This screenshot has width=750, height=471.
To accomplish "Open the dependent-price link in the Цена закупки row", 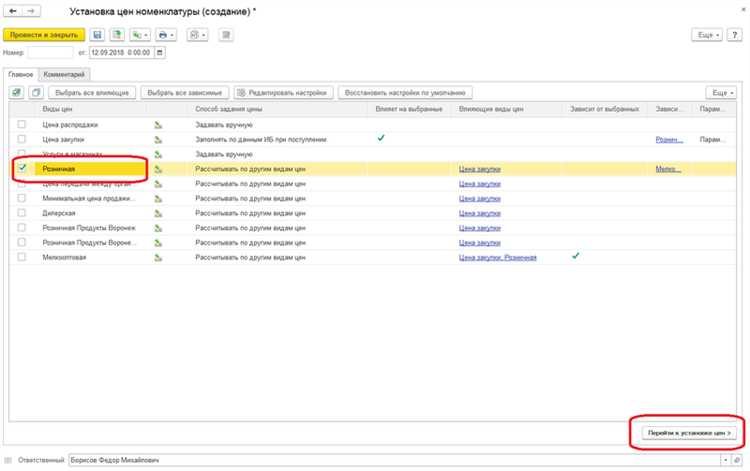I will (669, 140).
